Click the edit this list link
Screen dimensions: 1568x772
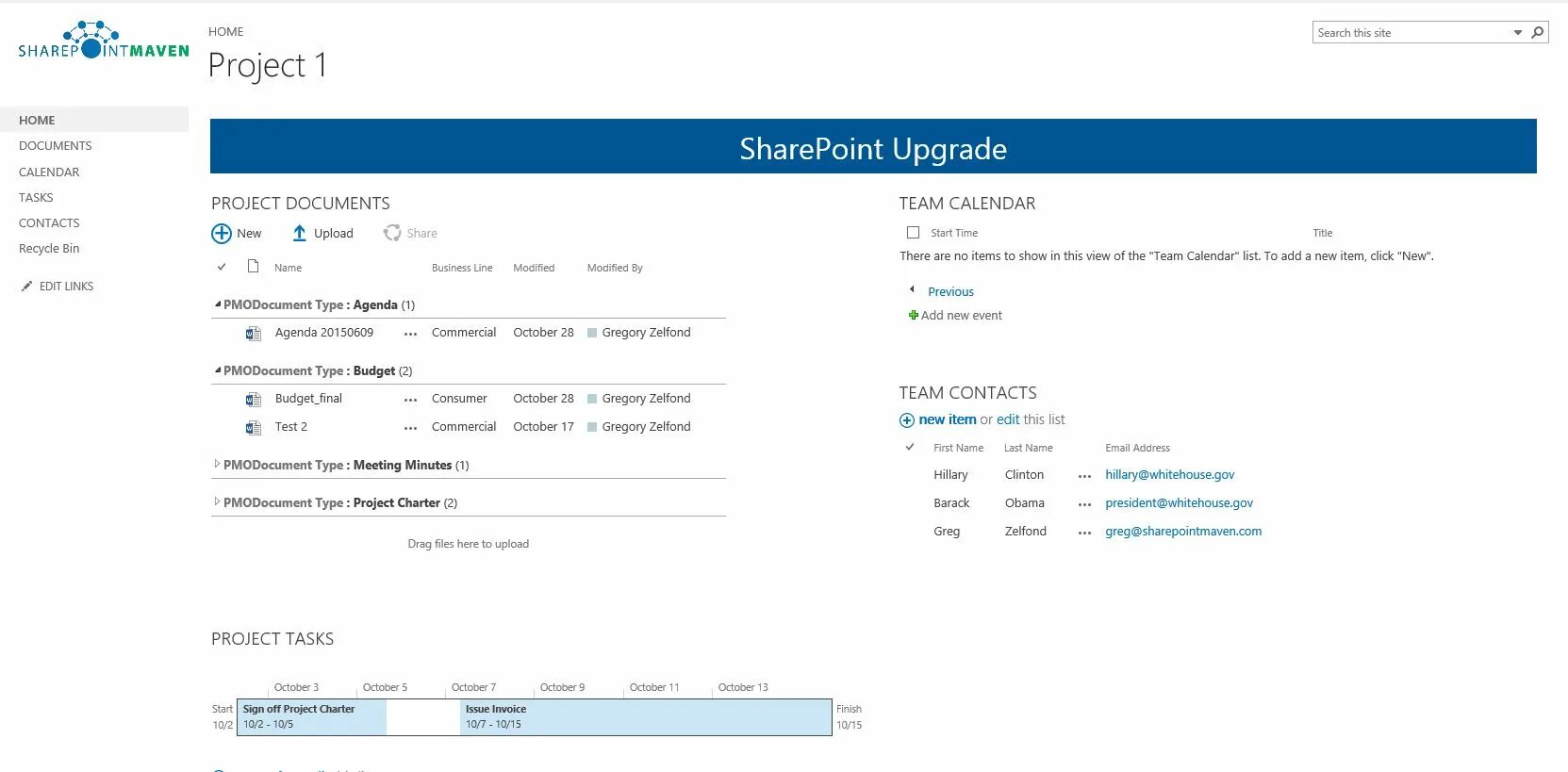tap(1008, 419)
